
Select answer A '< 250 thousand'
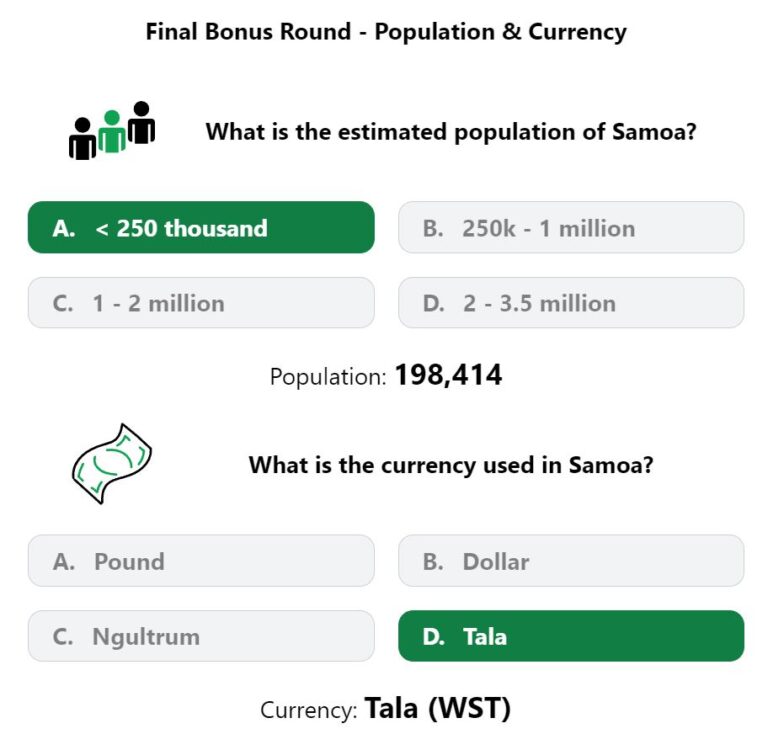point(201,227)
